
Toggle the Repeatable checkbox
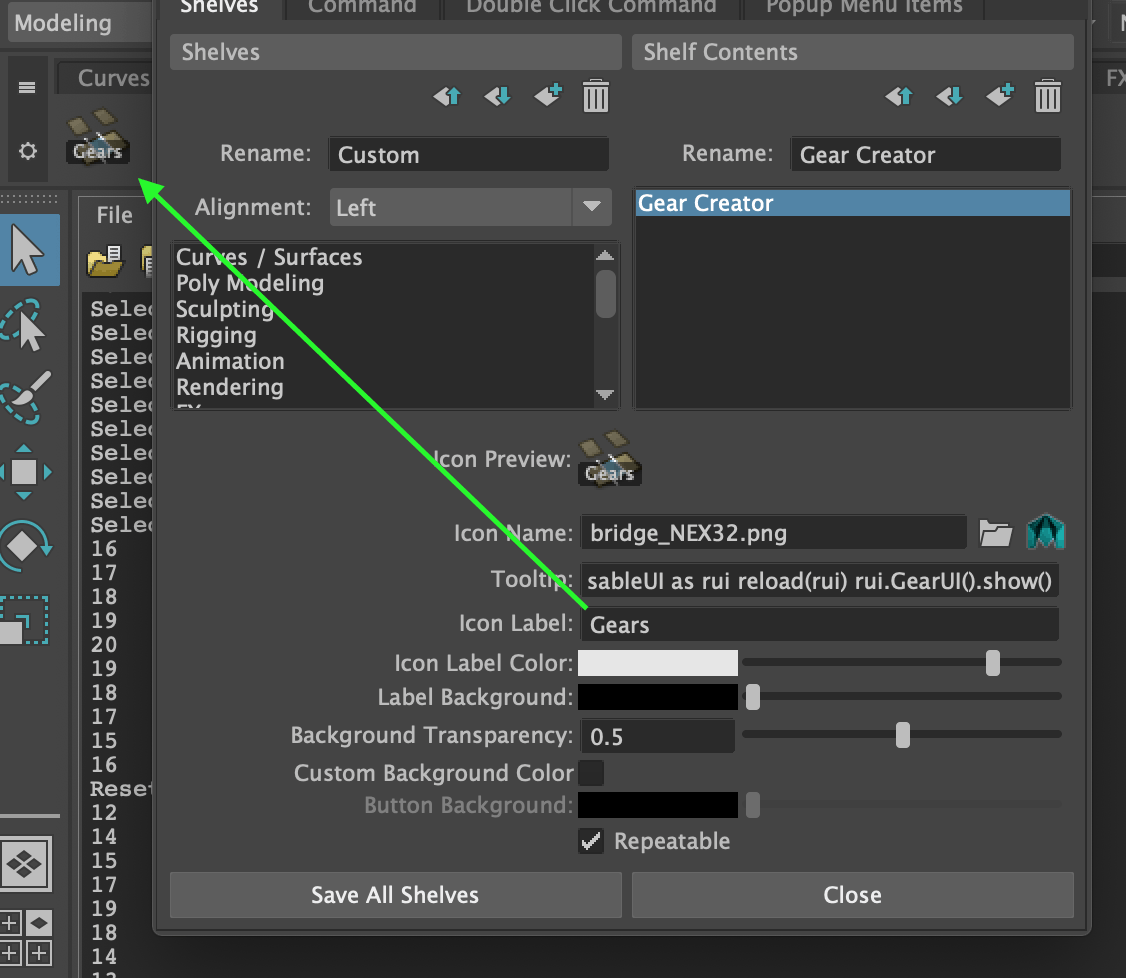tap(590, 841)
